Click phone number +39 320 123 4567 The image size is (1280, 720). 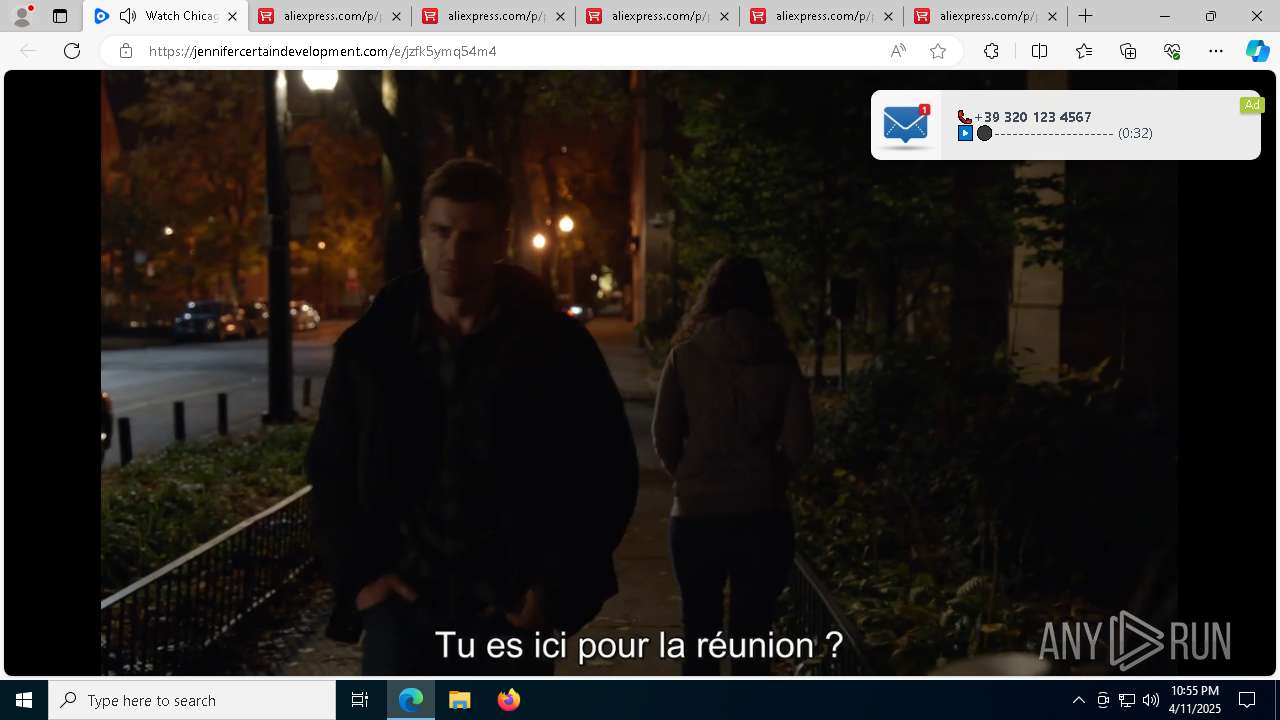(1033, 117)
